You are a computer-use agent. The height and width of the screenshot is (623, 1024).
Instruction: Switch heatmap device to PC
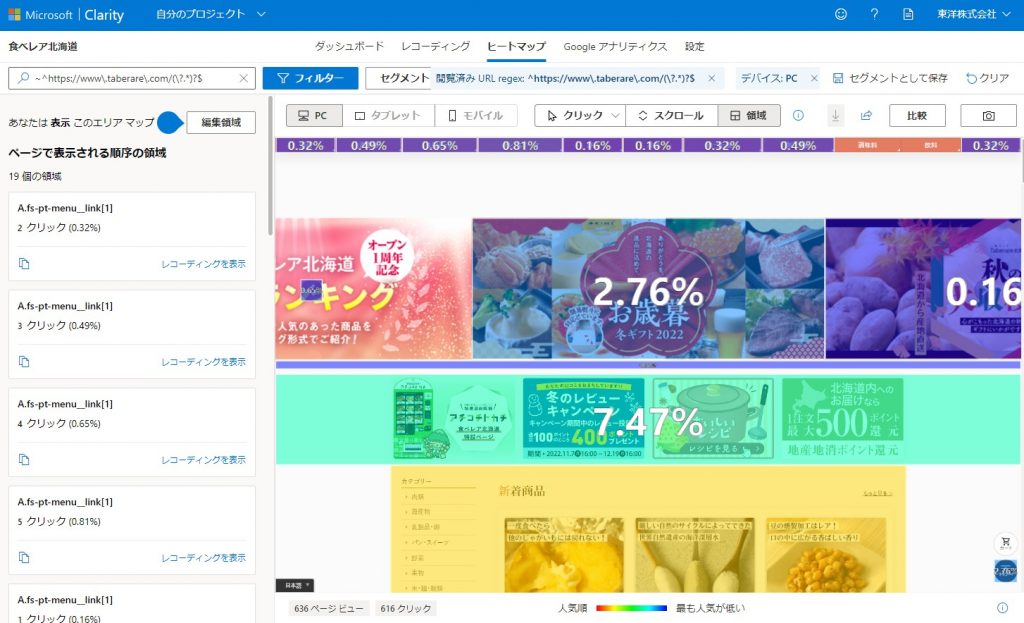[x=313, y=116]
